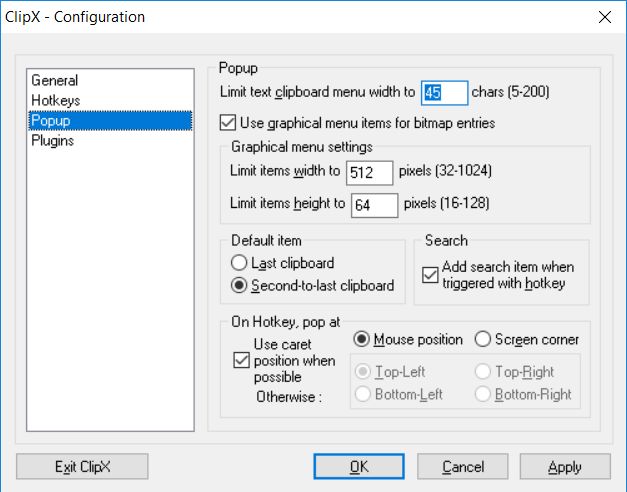Select the Popup category
The height and width of the screenshot is (492, 627).
(52, 121)
